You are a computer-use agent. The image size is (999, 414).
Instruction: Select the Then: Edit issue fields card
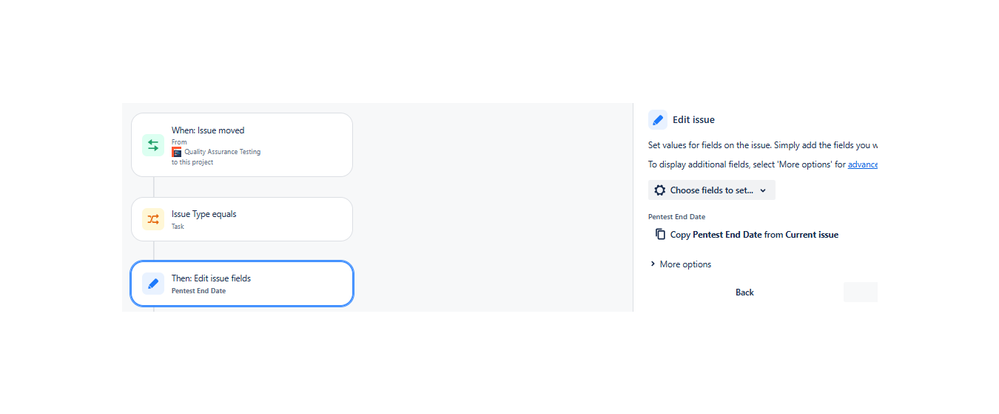point(242,283)
